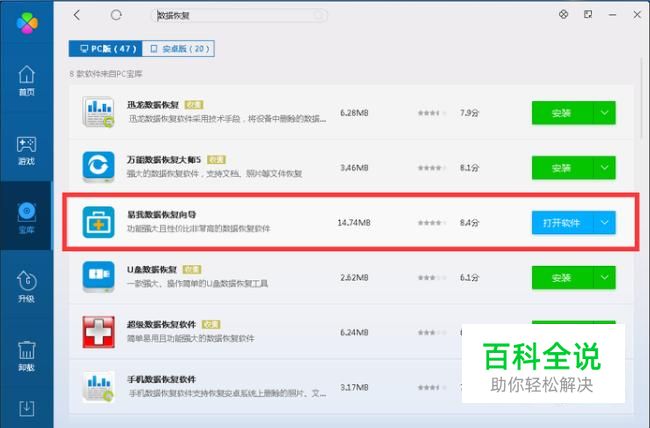Click the 3.17MB size text
This screenshot has width=650, height=428.
click(354, 387)
